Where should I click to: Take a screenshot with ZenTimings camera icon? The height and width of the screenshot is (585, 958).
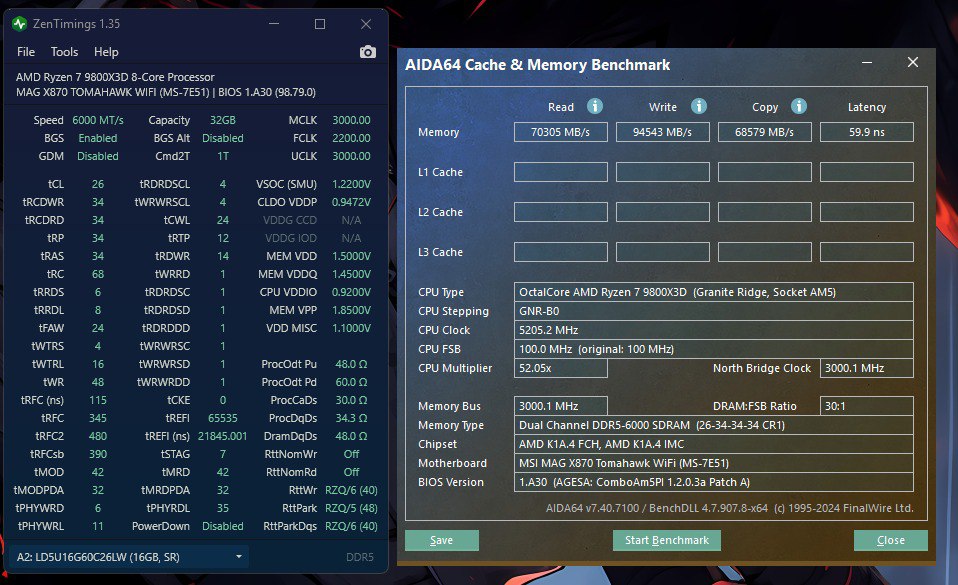point(367,52)
